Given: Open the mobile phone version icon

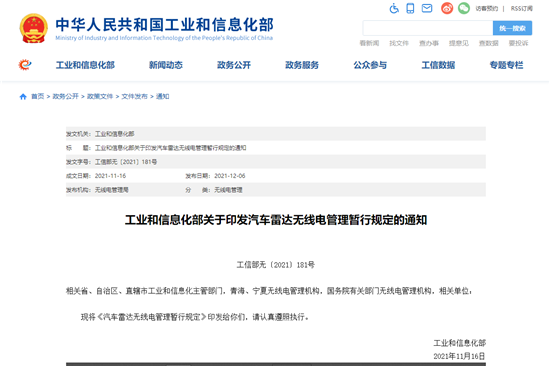Looking at the screenshot, I should 410,8.
